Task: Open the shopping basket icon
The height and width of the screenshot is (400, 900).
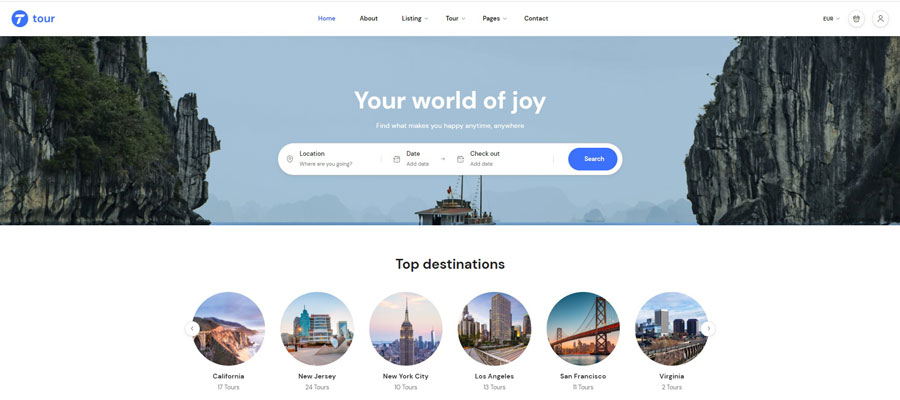Action: point(856,19)
